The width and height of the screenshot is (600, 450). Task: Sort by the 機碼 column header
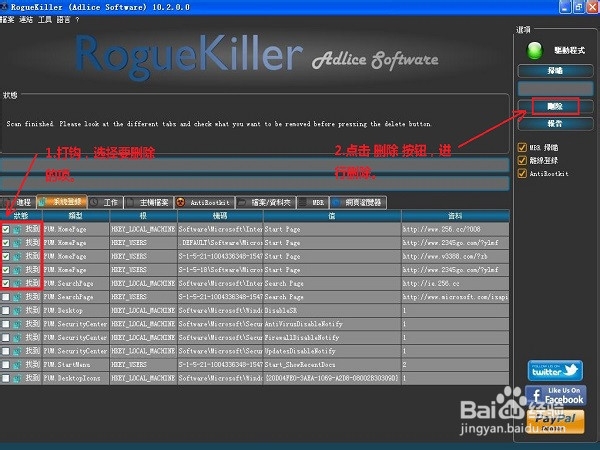220,216
